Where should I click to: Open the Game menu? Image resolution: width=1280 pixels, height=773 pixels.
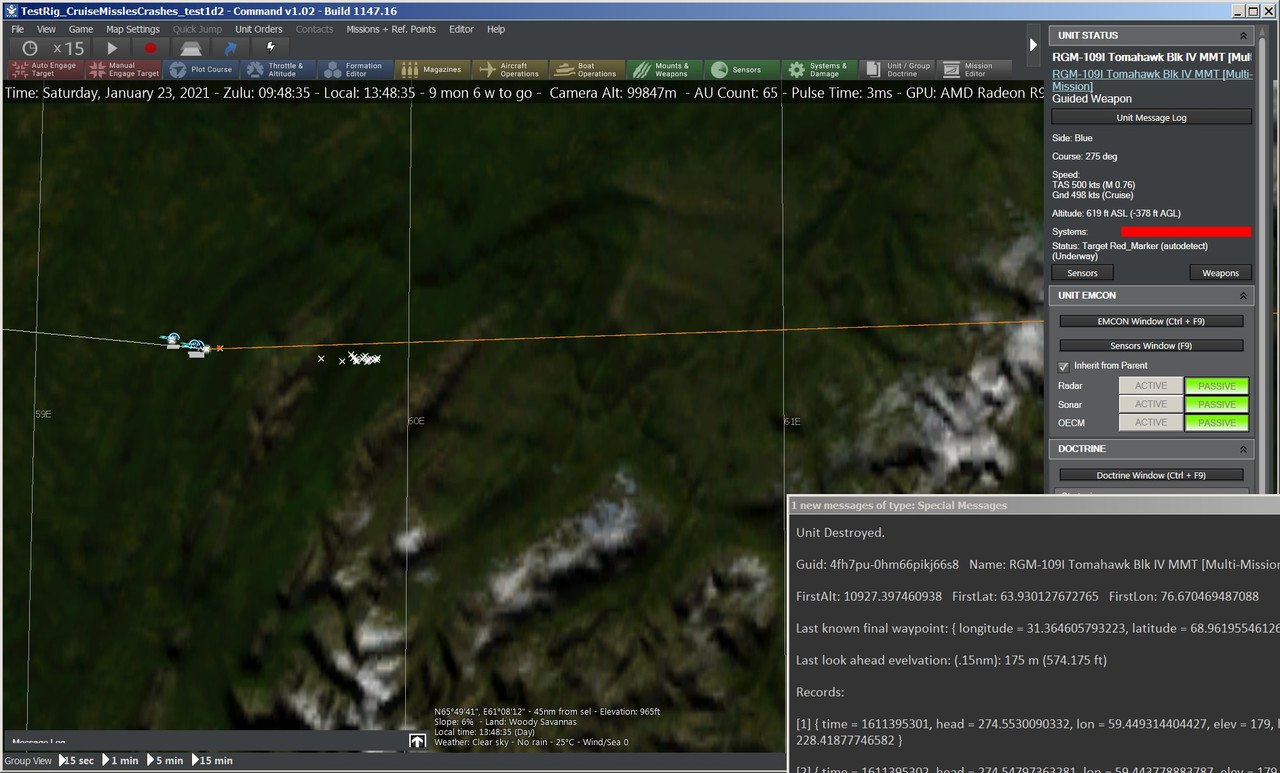point(81,29)
